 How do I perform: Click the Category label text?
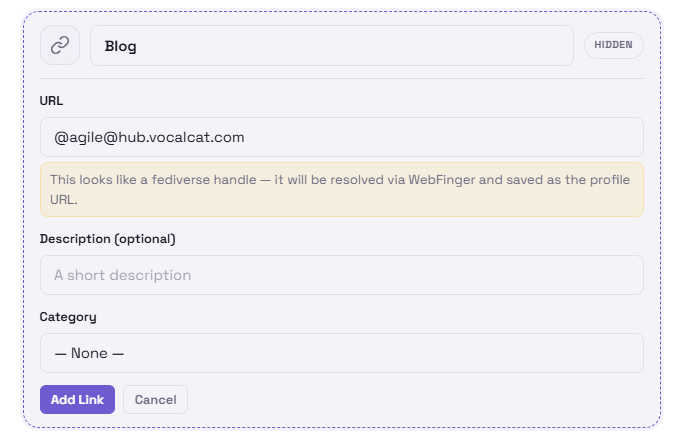pos(68,317)
